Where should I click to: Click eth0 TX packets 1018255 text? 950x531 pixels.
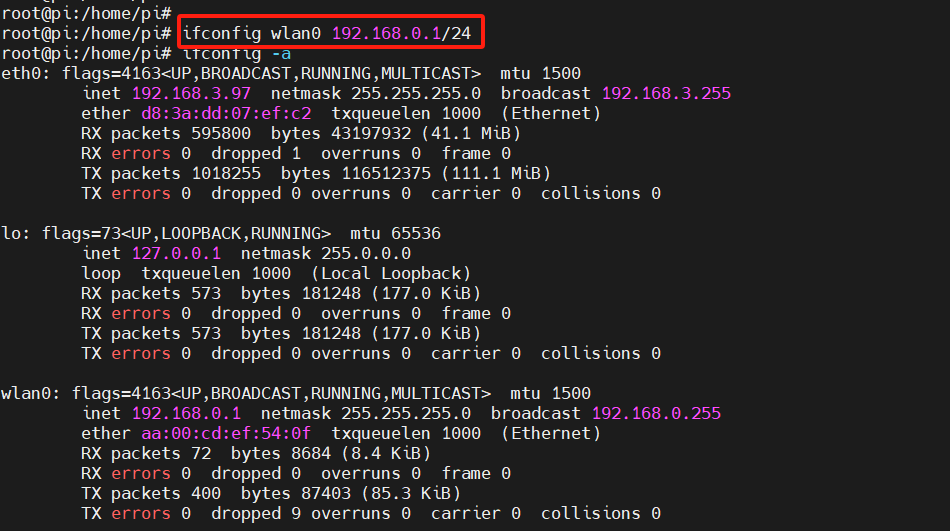171,173
